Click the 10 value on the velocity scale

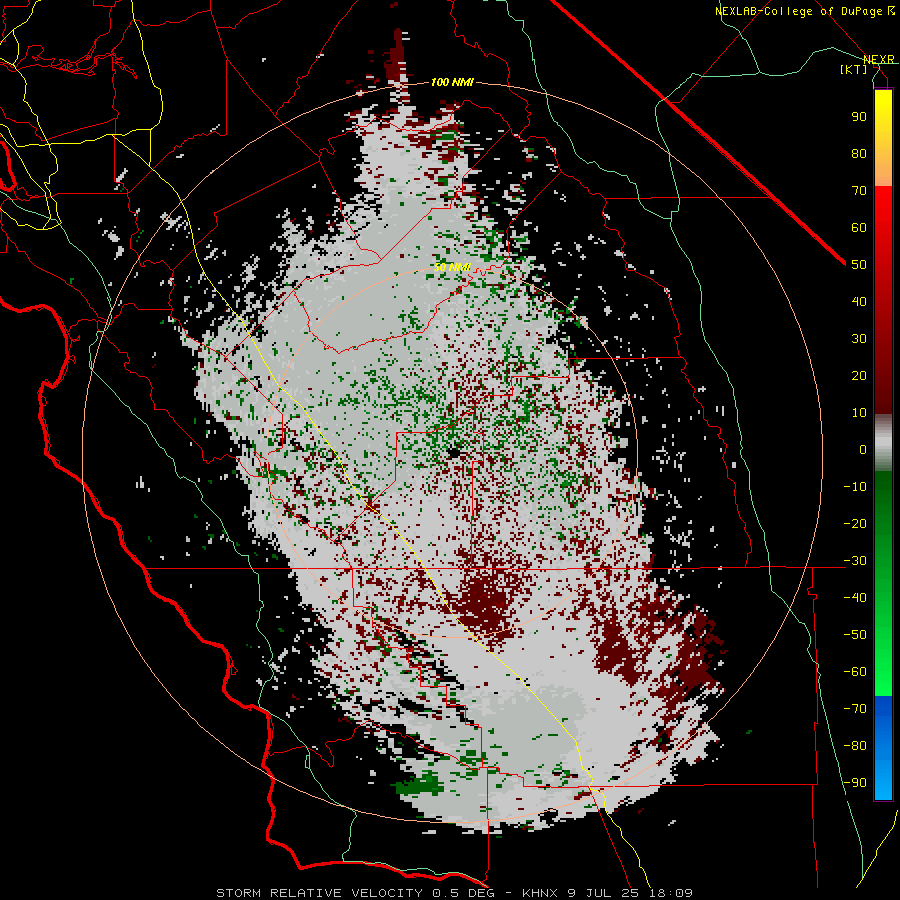point(859,413)
